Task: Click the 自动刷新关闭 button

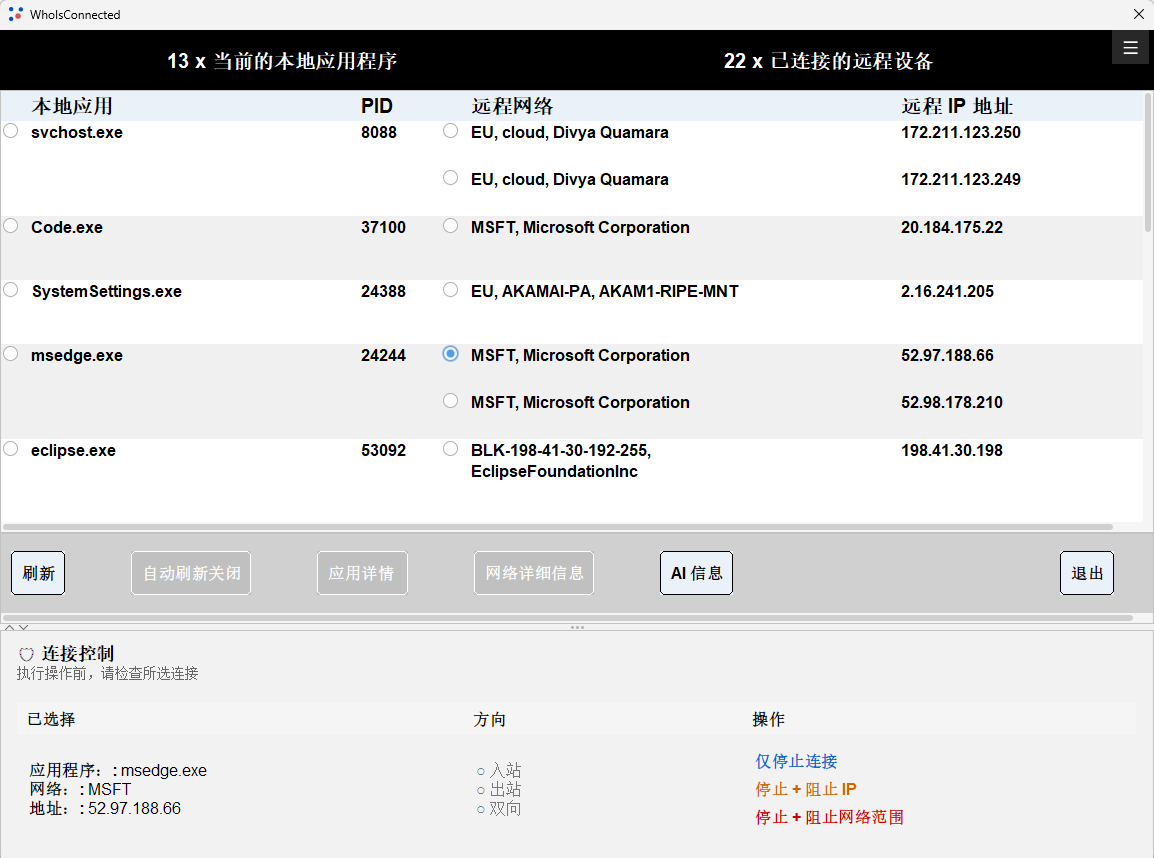Action: click(191, 572)
